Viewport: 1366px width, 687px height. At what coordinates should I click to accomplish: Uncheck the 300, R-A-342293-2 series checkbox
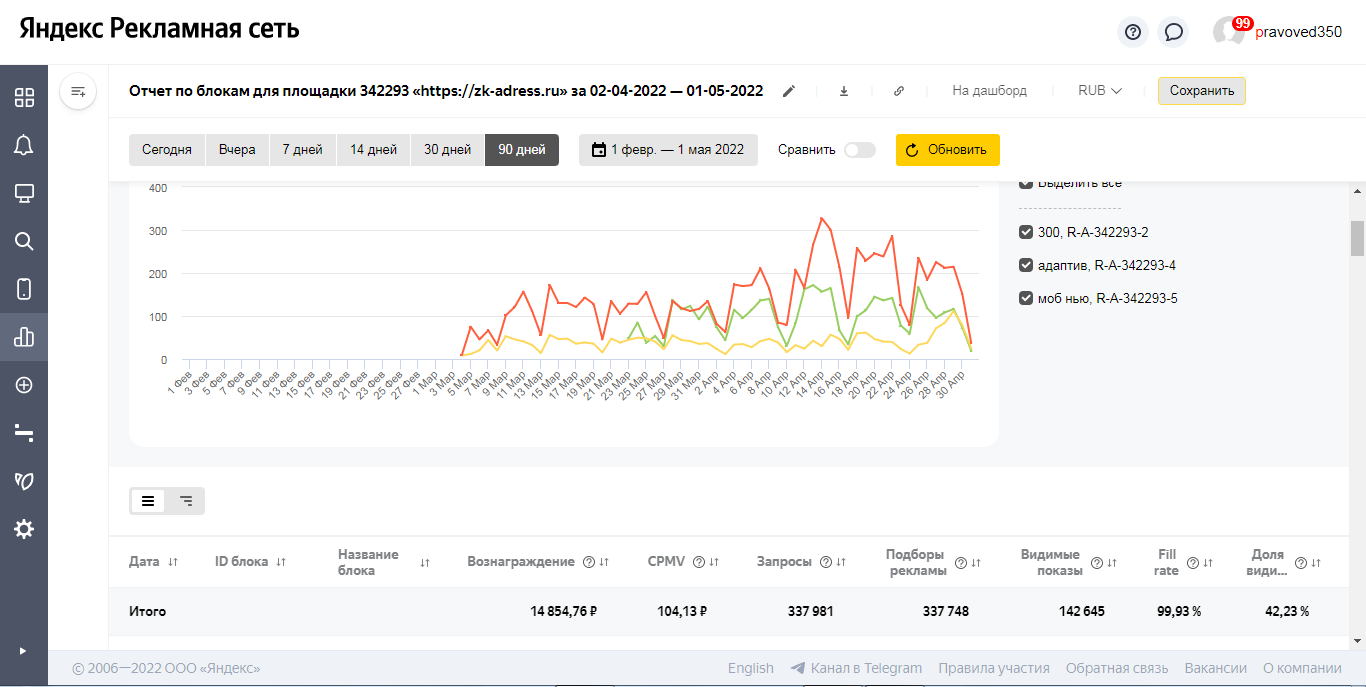pyautogui.click(x=1025, y=232)
